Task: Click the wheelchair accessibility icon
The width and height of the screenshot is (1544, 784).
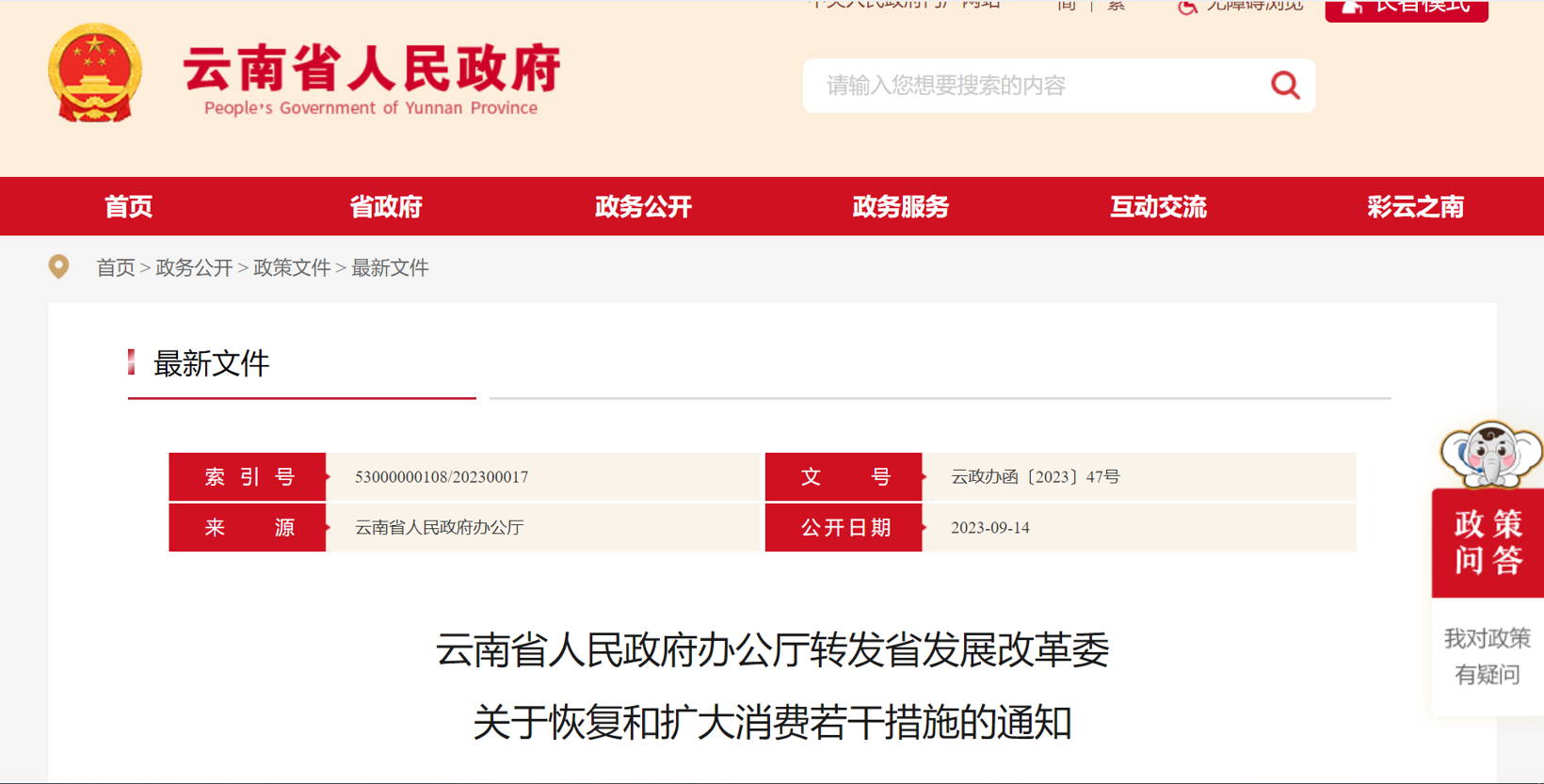Action: (1188, 7)
